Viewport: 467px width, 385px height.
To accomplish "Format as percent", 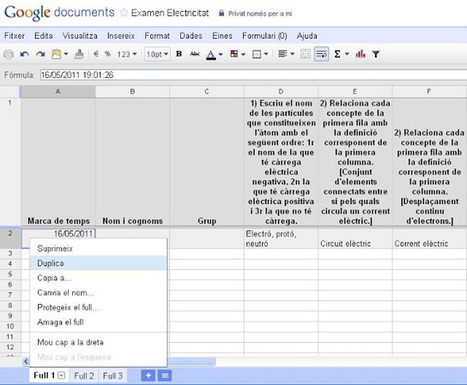I will coord(108,54).
